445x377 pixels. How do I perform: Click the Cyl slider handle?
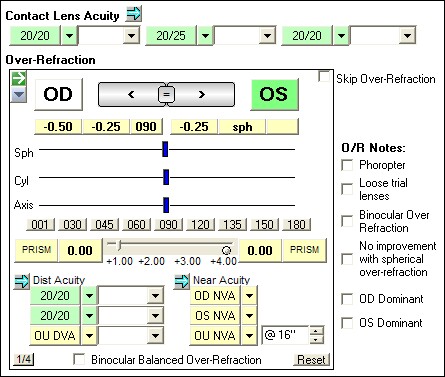point(166,177)
